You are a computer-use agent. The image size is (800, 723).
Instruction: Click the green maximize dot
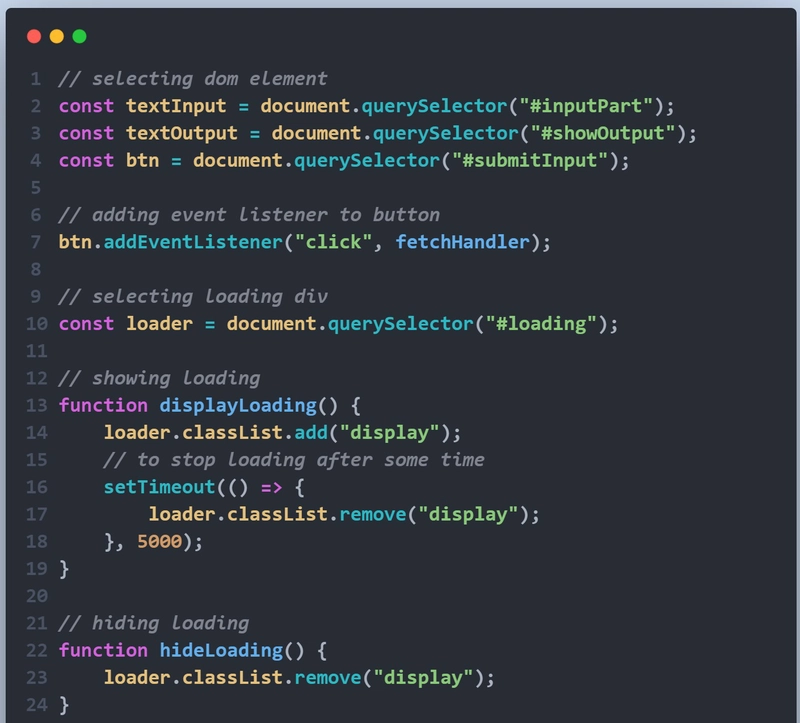point(79,37)
